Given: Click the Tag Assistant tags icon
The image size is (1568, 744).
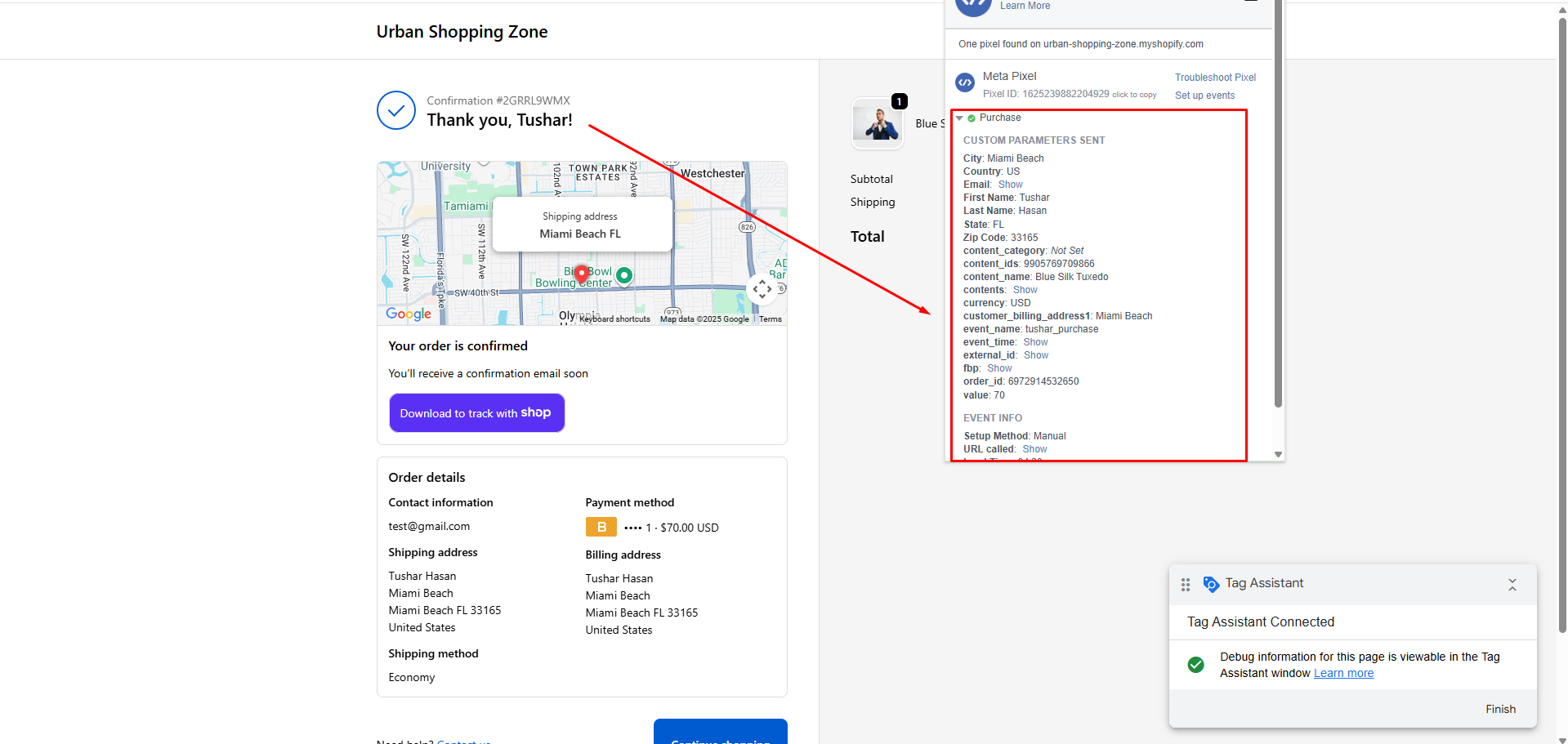Looking at the screenshot, I should tap(1210, 584).
